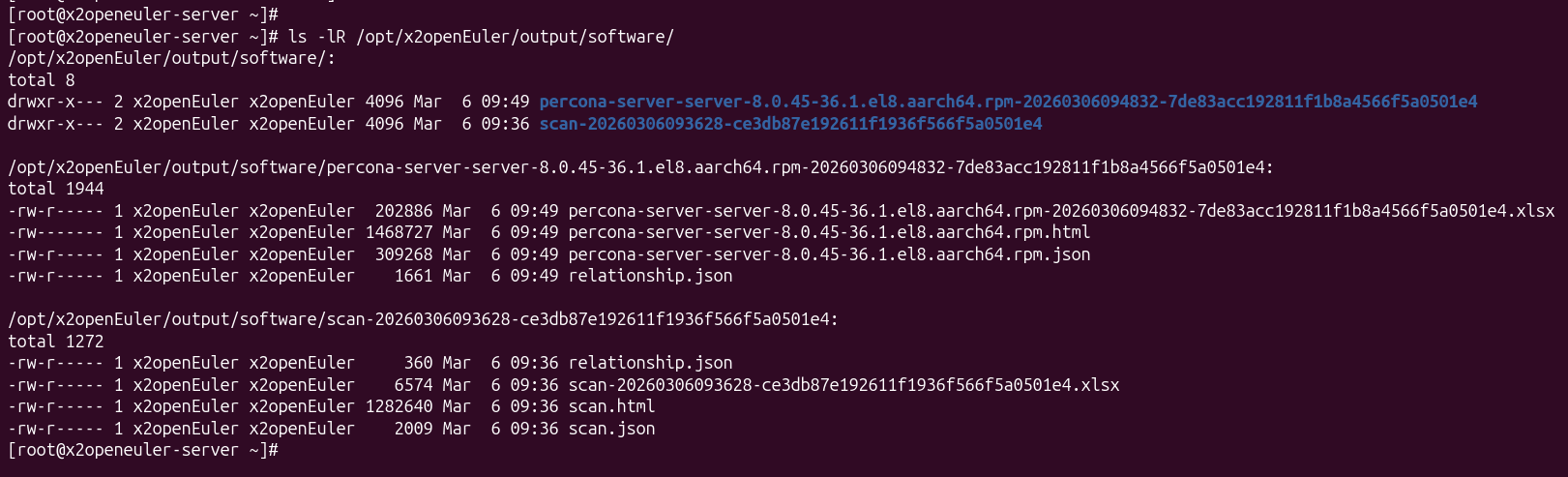The image size is (1568, 477).
Task: Click the scan.json file name
Action: tap(611, 429)
